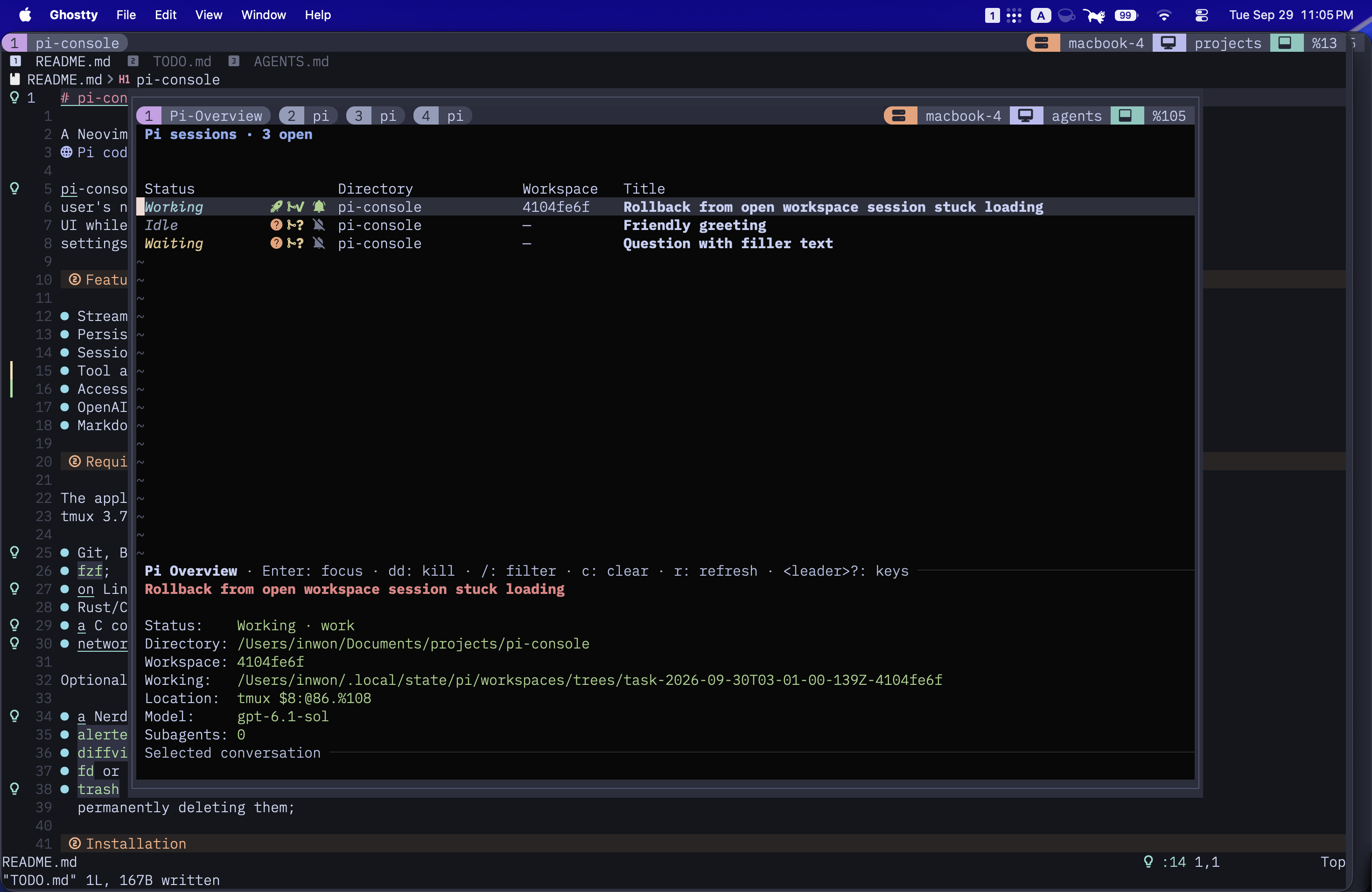The width and height of the screenshot is (1372, 892).
Task: Click the Friendly greeting title
Action: (695, 225)
